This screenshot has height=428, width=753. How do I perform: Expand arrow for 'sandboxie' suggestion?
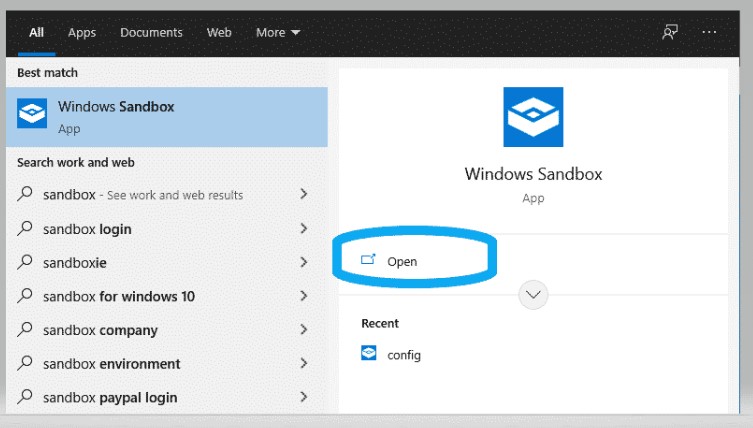304,262
